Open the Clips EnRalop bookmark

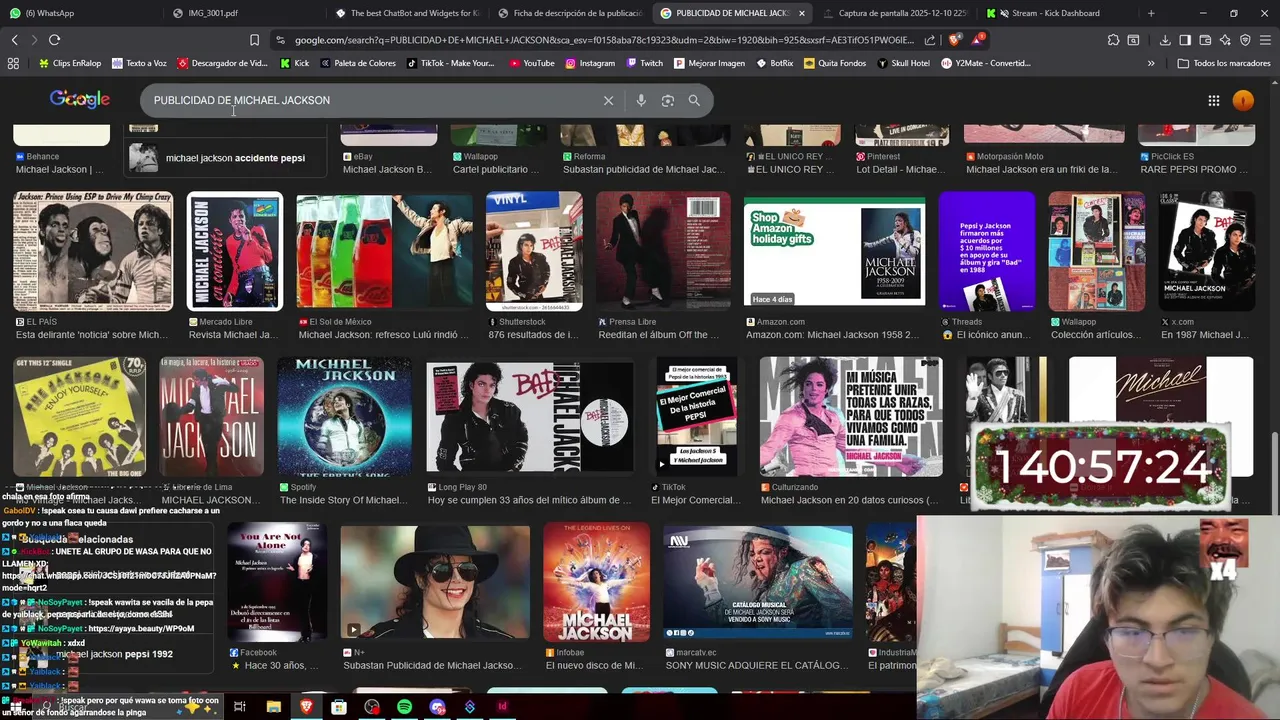(69, 63)
